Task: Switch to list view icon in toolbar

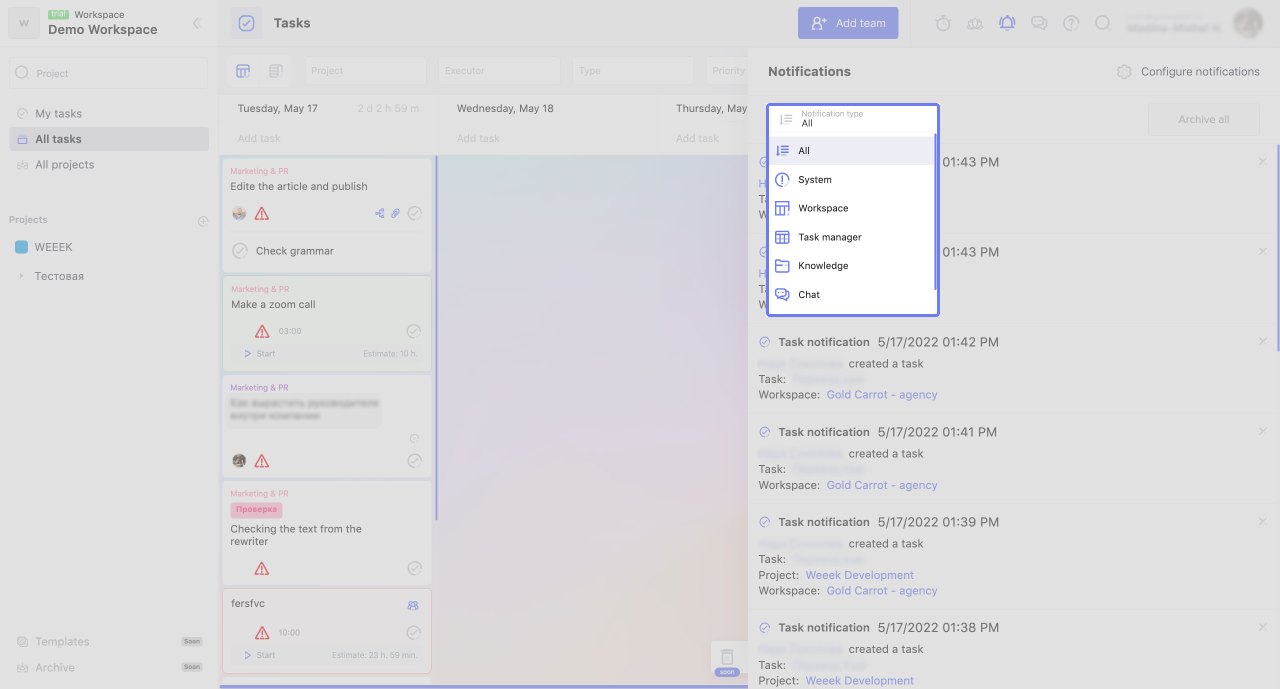Action: 275,71
